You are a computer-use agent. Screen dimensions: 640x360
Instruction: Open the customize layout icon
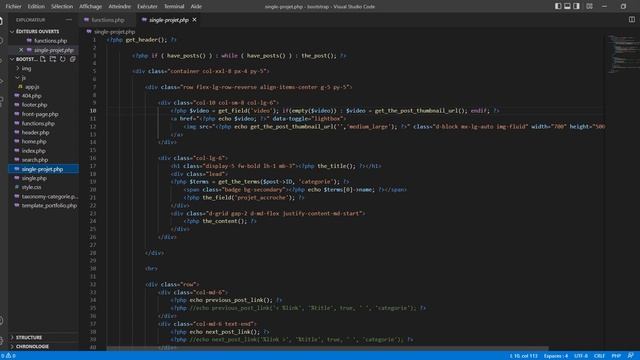[x=589, y=6]
